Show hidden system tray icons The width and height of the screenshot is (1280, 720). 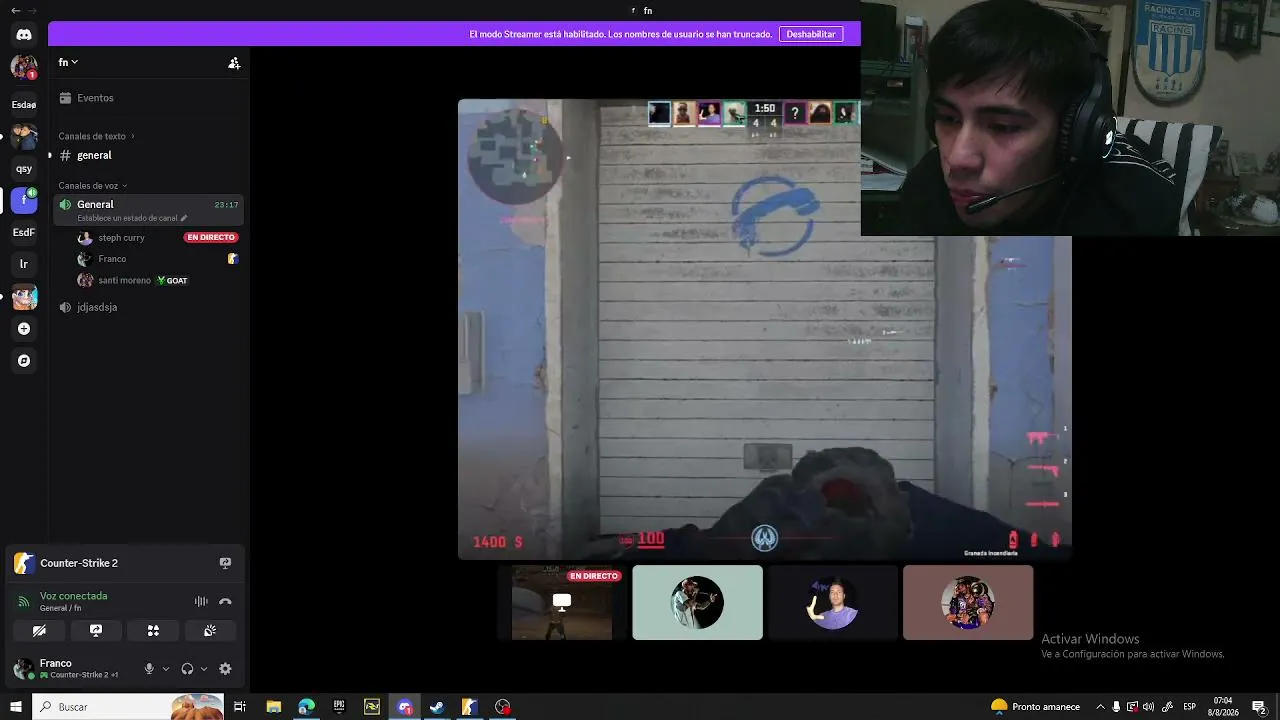tap(1101, 707)
